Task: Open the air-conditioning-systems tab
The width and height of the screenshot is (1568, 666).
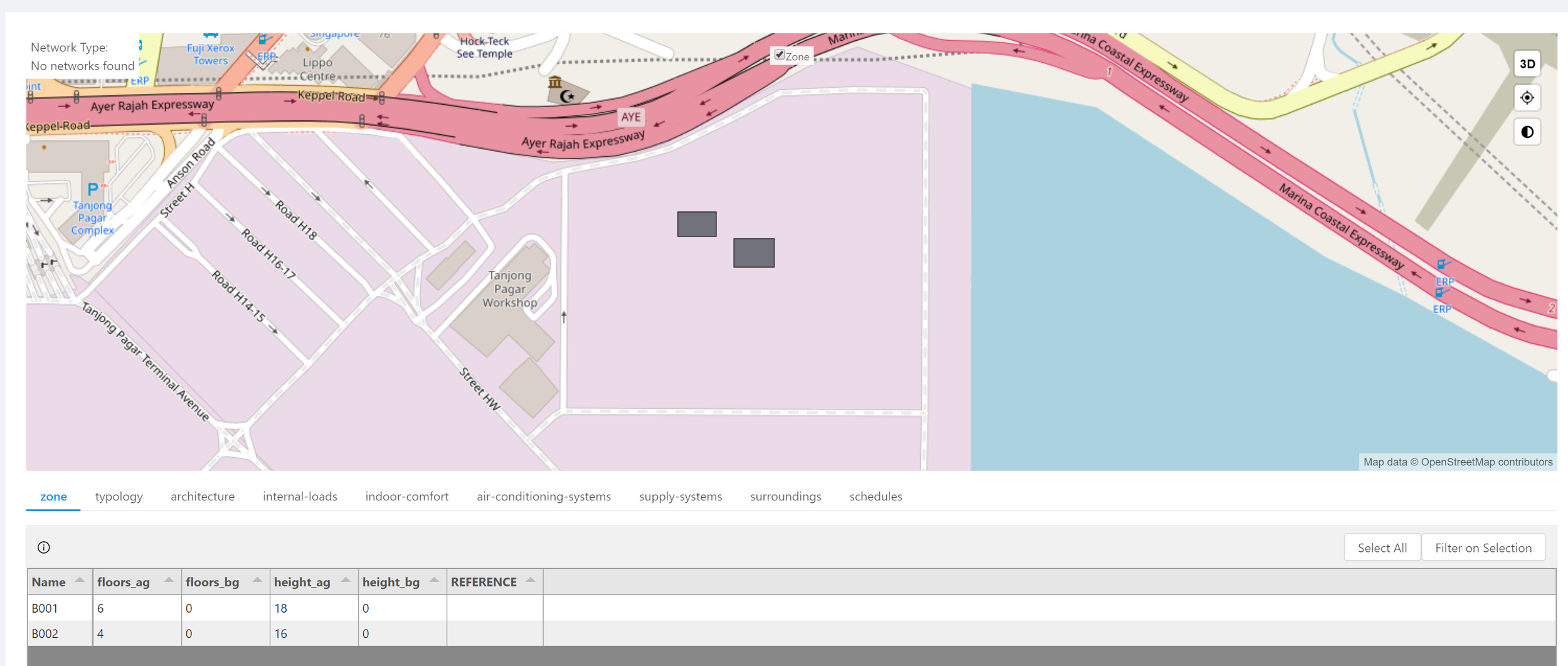Action: click(x=543, y=496)
